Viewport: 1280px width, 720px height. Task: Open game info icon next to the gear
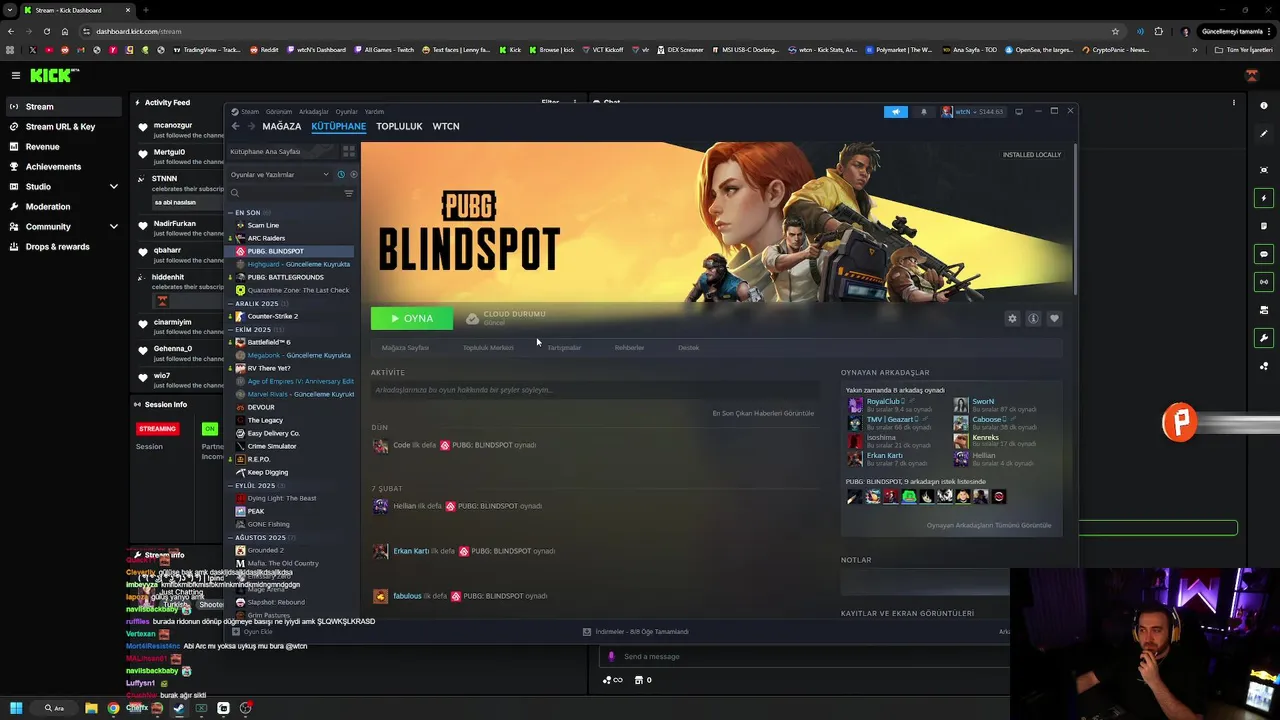click(1033, 318)
